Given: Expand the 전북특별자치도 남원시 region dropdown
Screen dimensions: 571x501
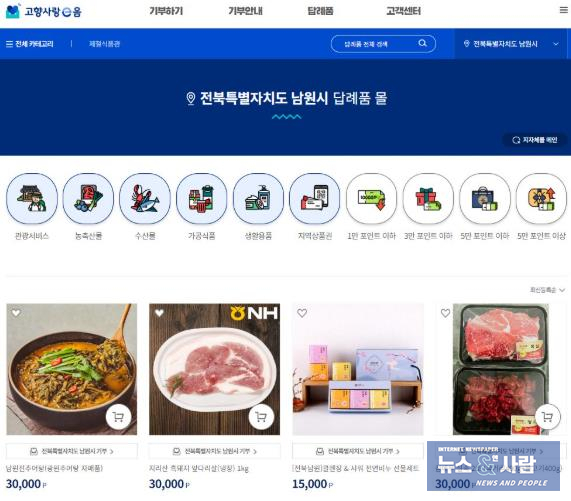Looking at the screenshot, I should pos(511,44).
